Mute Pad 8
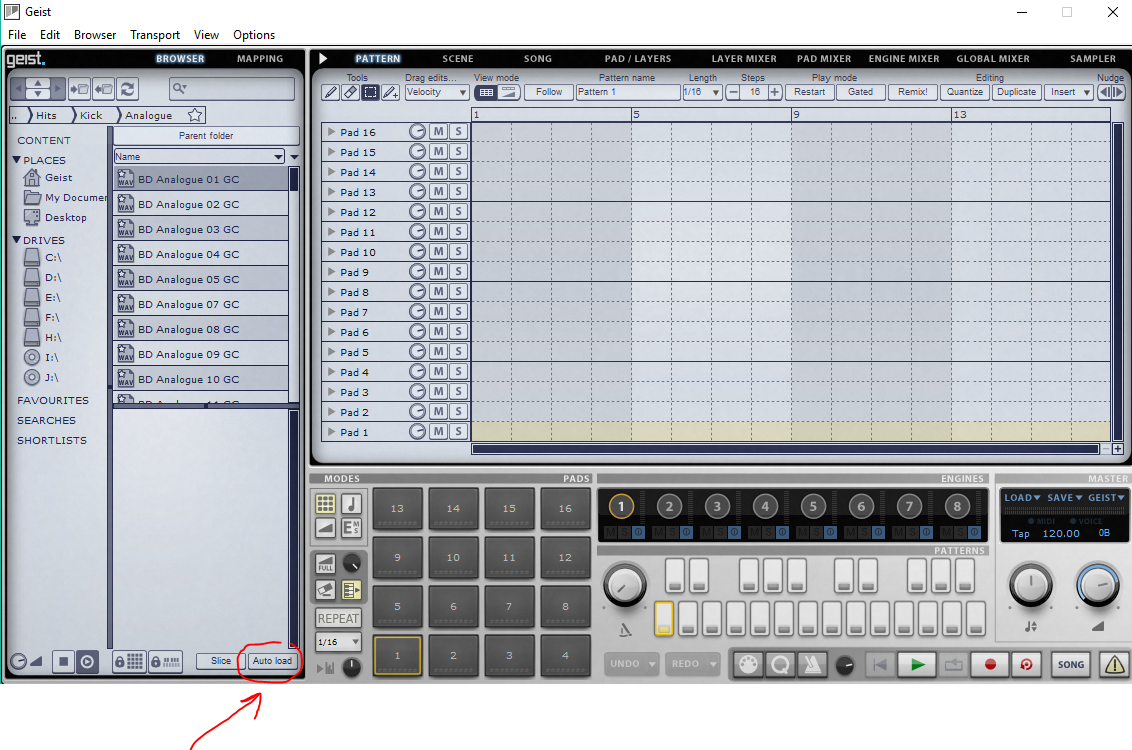 point(438,292)
